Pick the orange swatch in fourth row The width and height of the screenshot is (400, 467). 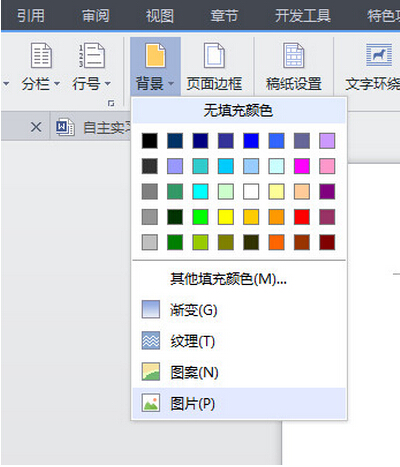pos(276,217)
